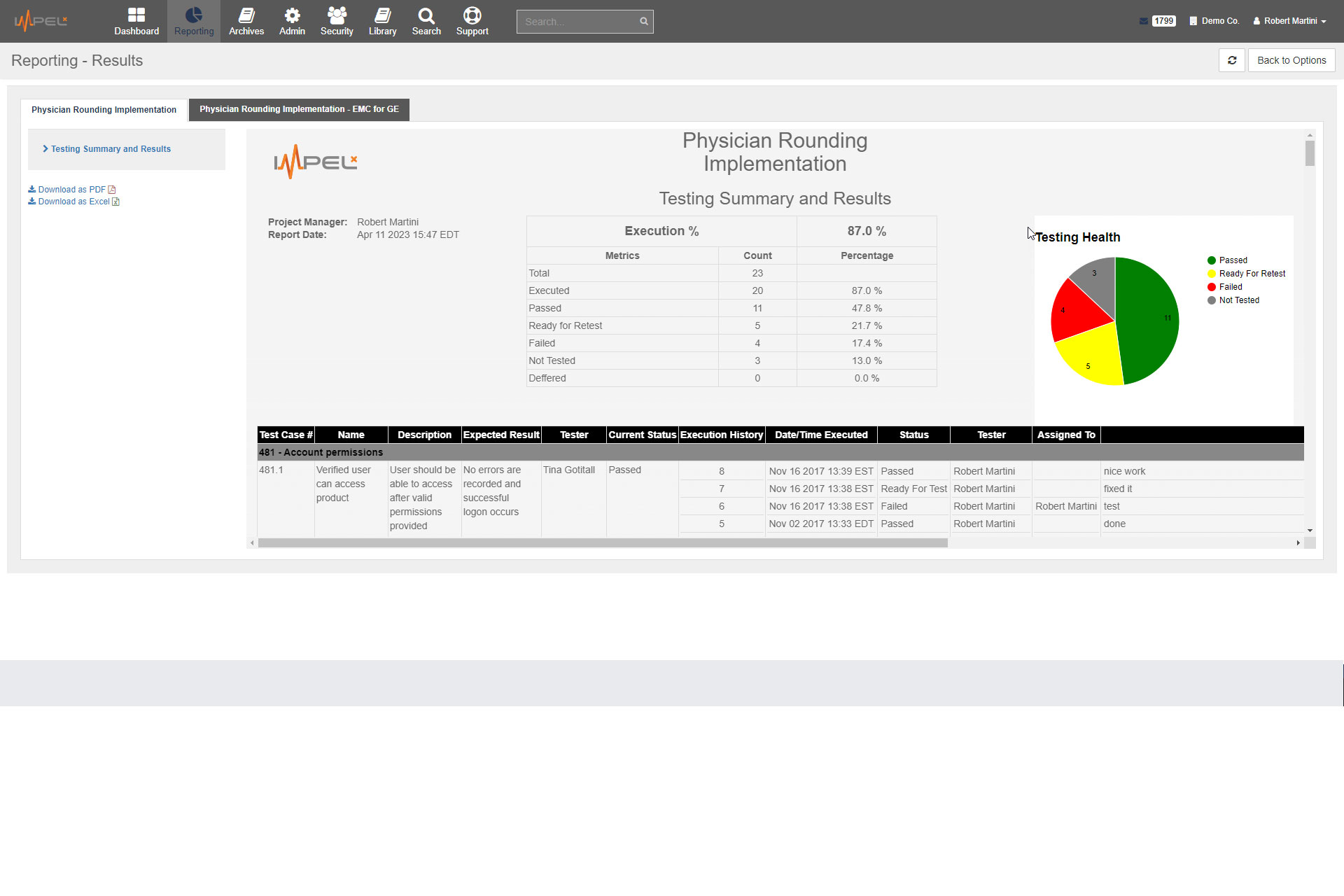Click the Nov 02 2017 13:33 EDT cell

[x=821, y=524]
